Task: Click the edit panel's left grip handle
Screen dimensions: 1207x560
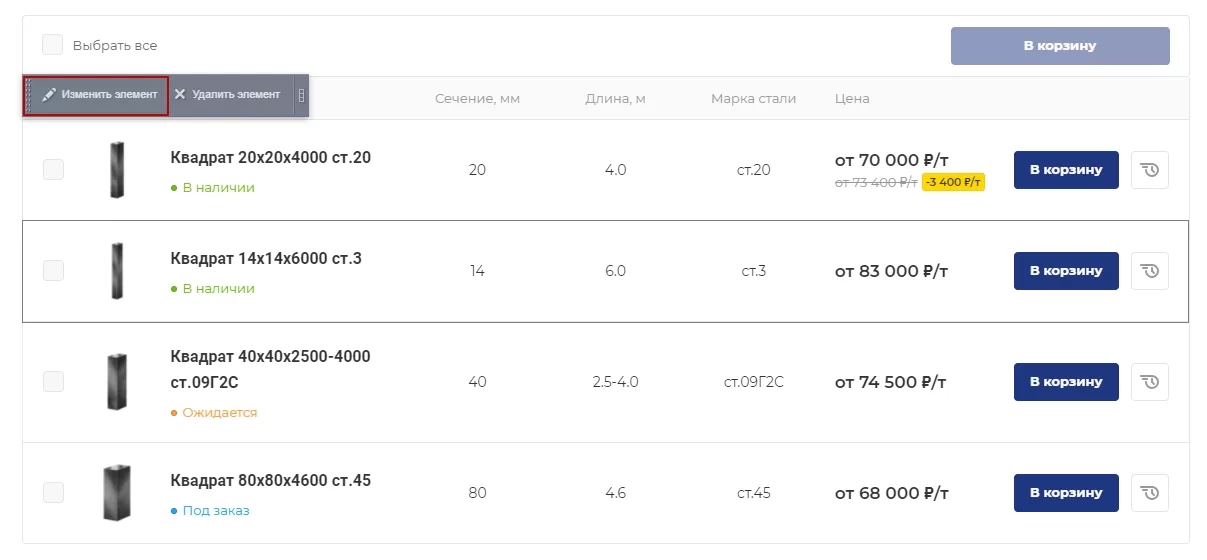Action: 29,96
